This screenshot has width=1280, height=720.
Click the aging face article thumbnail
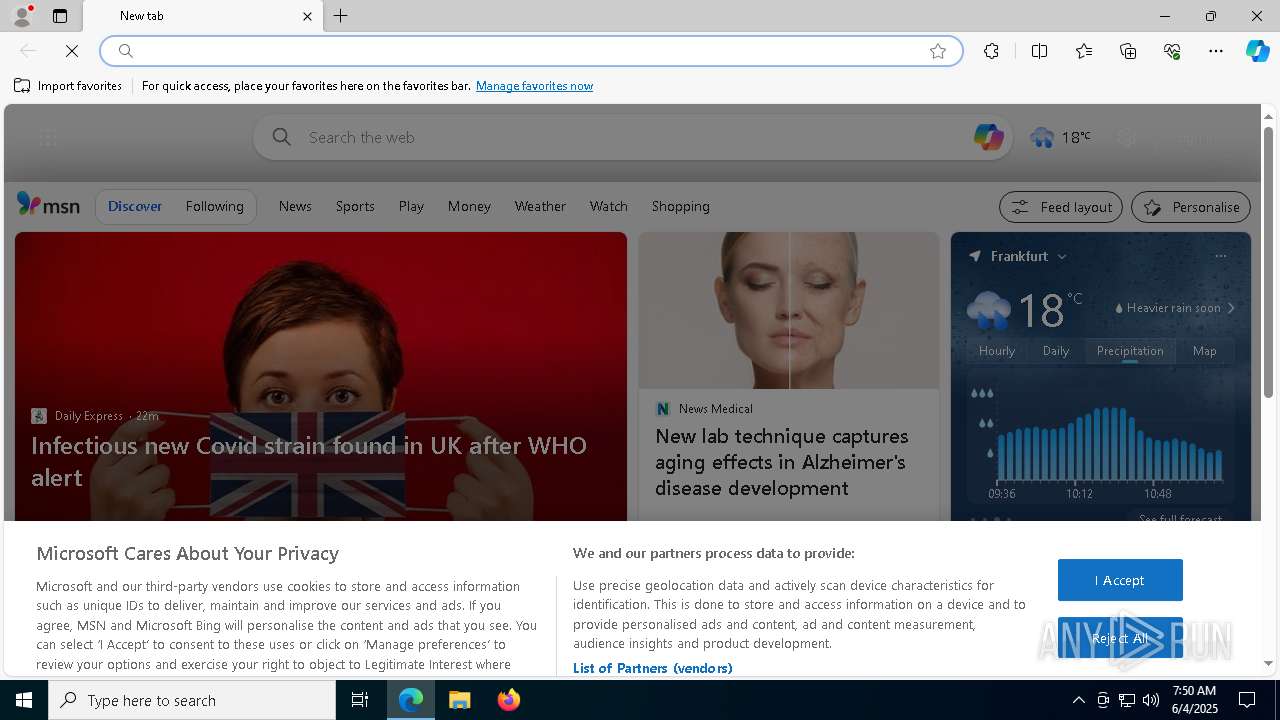tap(789, 311)
